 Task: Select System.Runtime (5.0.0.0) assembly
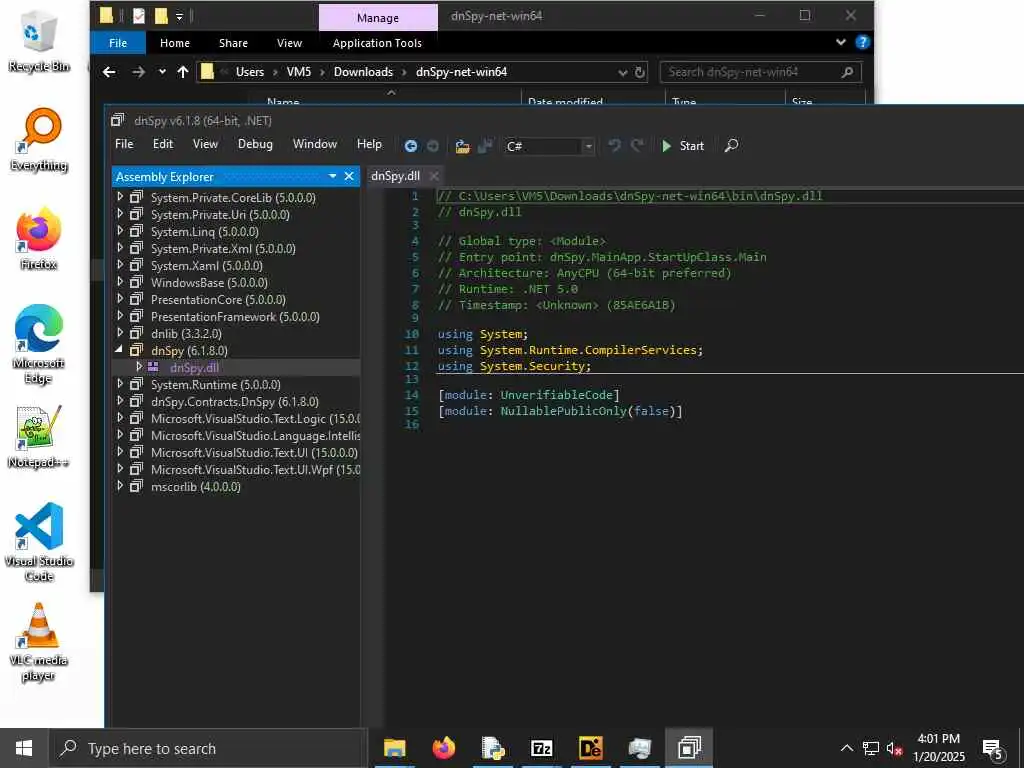(216, 385)
